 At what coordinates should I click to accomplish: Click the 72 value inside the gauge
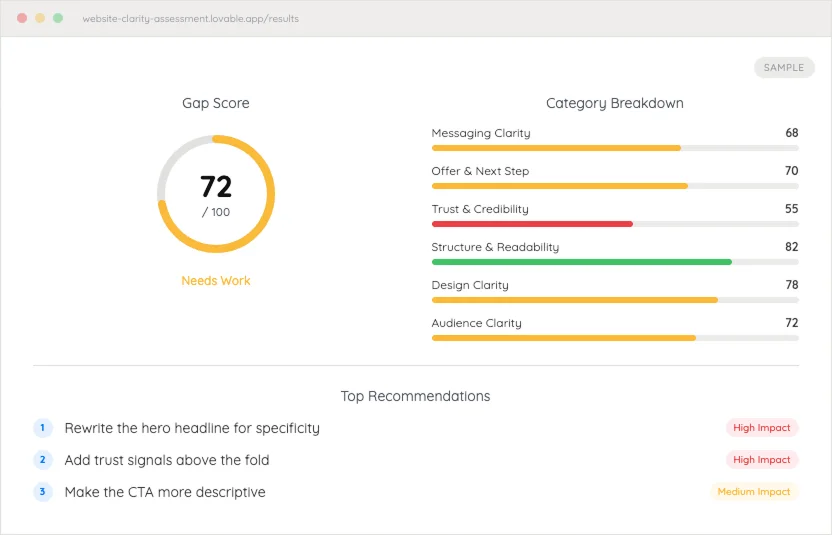point(216,186)
